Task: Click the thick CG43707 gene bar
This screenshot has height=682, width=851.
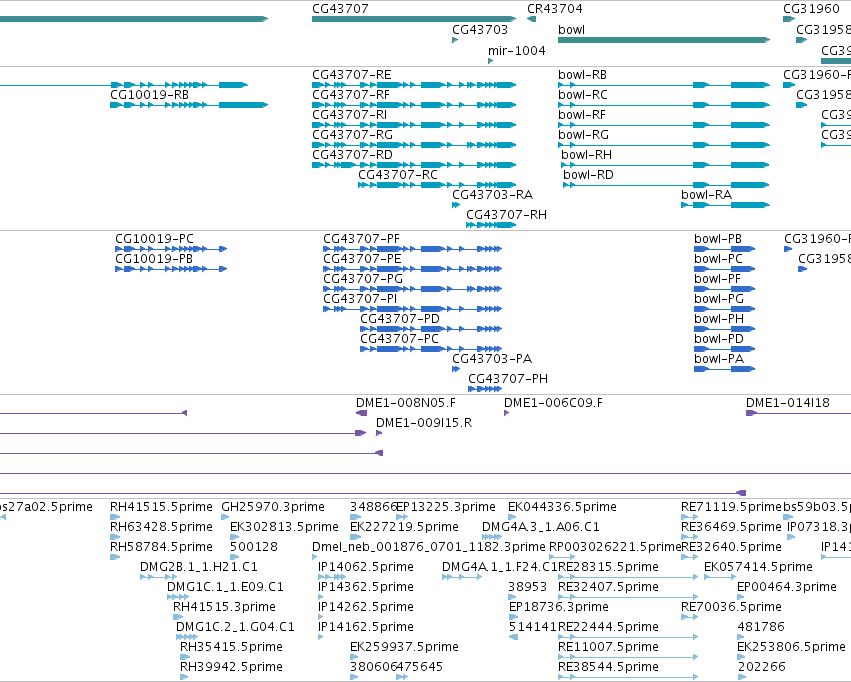Action: [x=414, y=19]
